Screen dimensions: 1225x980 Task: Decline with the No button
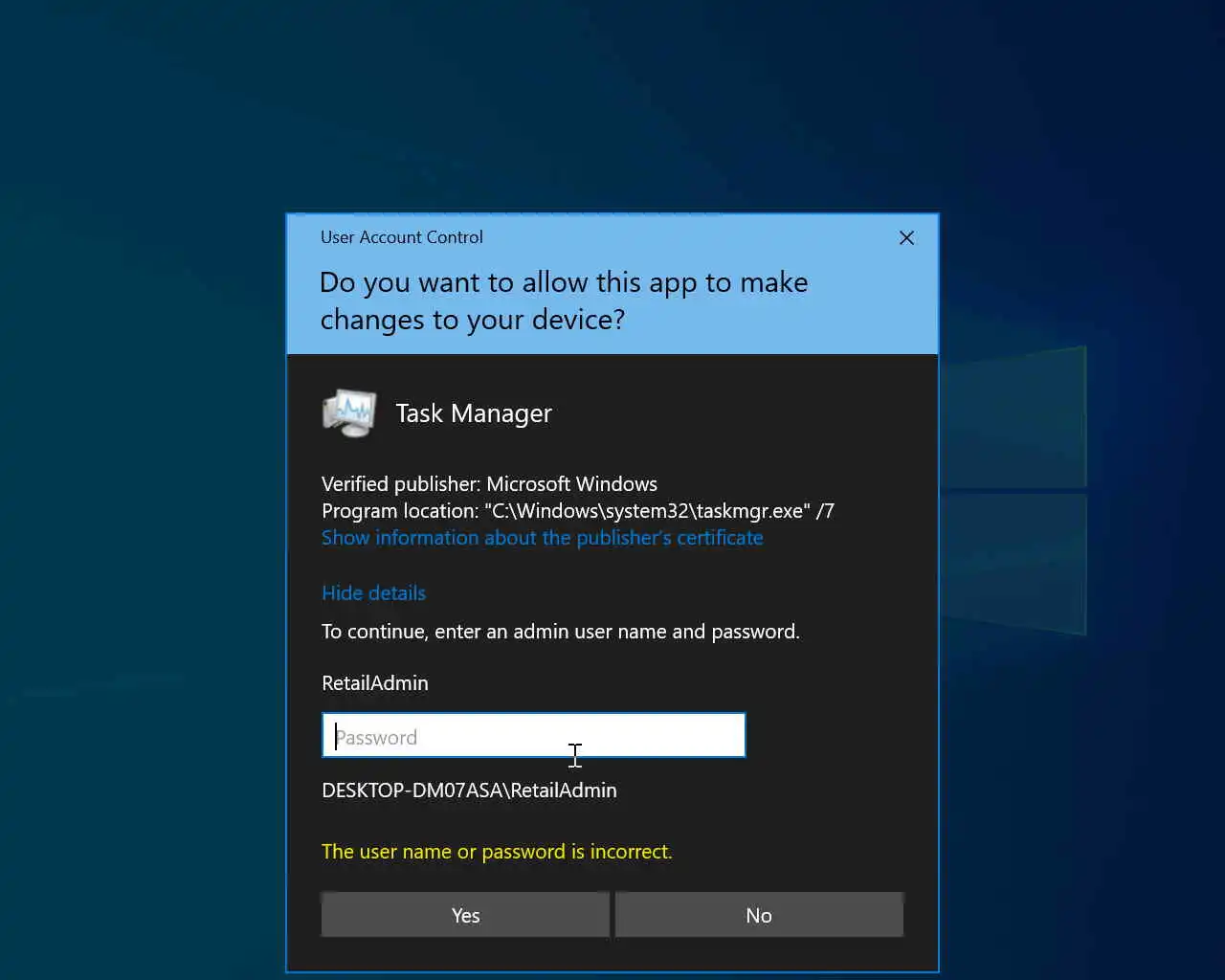759,915
